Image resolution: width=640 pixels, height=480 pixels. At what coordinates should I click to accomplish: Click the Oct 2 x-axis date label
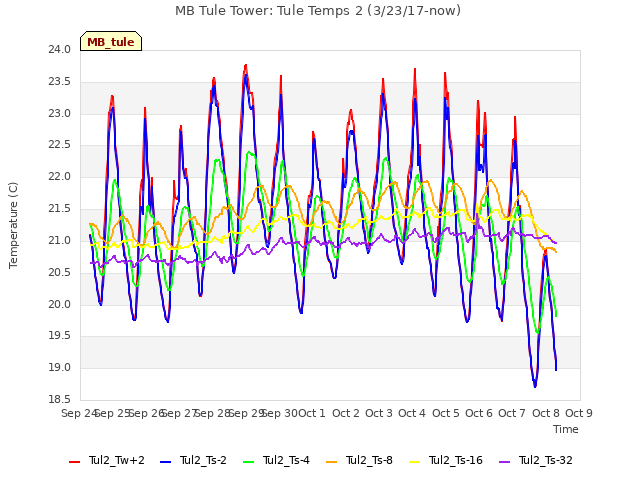click(346, 413)
